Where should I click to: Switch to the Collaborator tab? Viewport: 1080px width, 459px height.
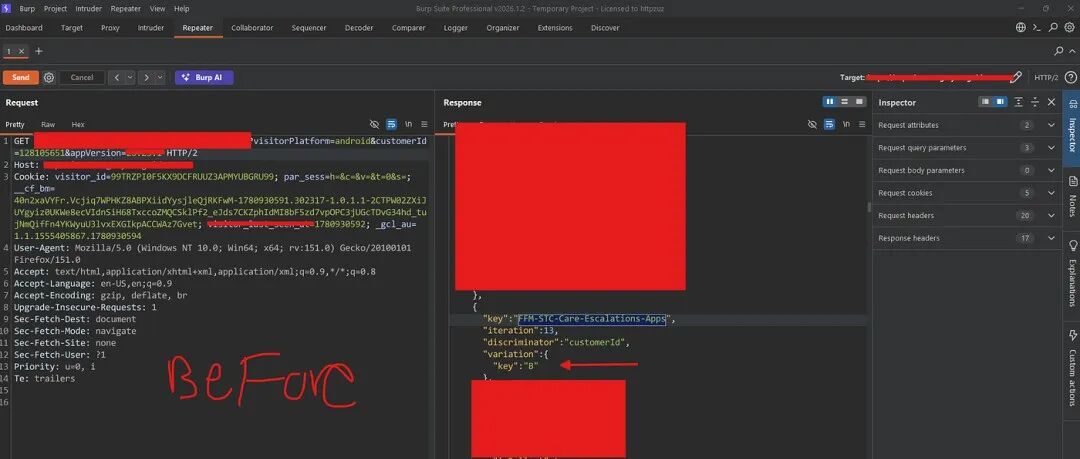[252, 28]
